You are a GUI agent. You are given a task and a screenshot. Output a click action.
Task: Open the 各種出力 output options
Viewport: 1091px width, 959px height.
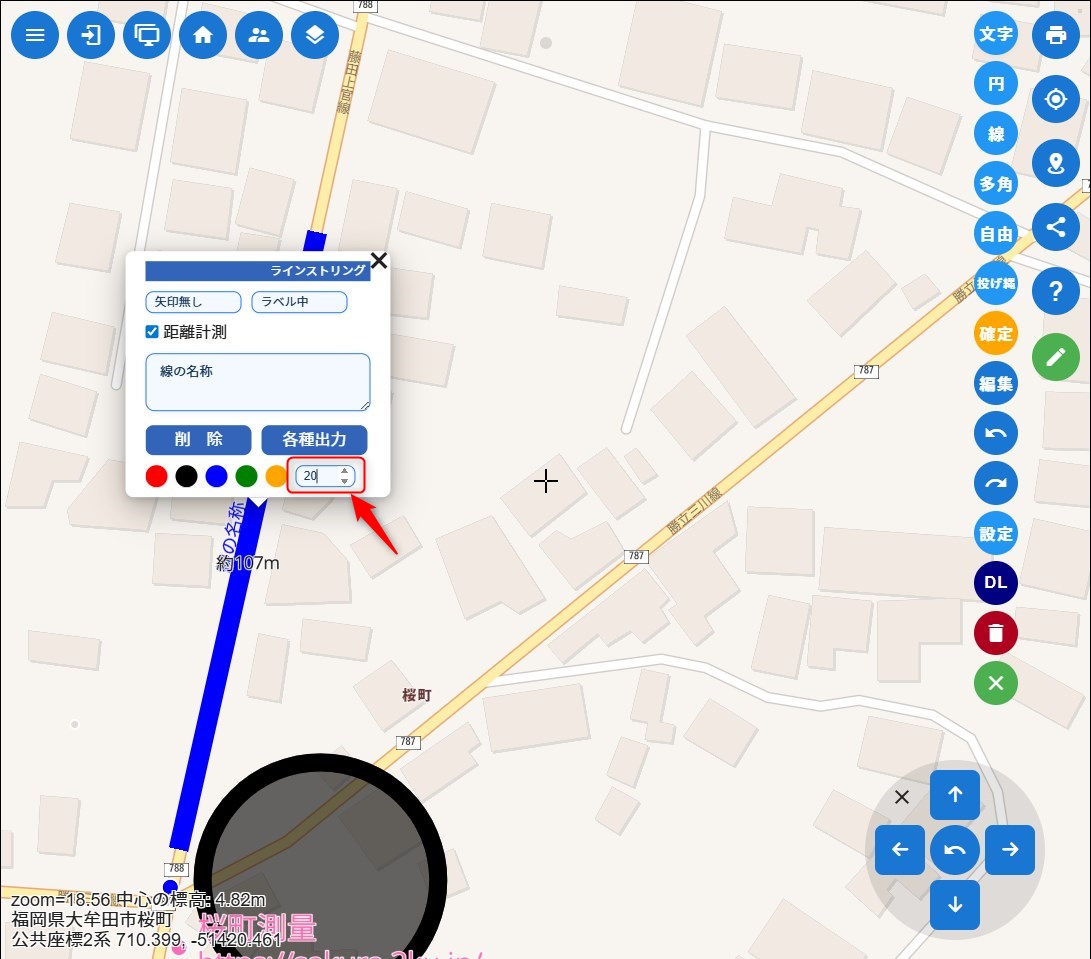314,440
